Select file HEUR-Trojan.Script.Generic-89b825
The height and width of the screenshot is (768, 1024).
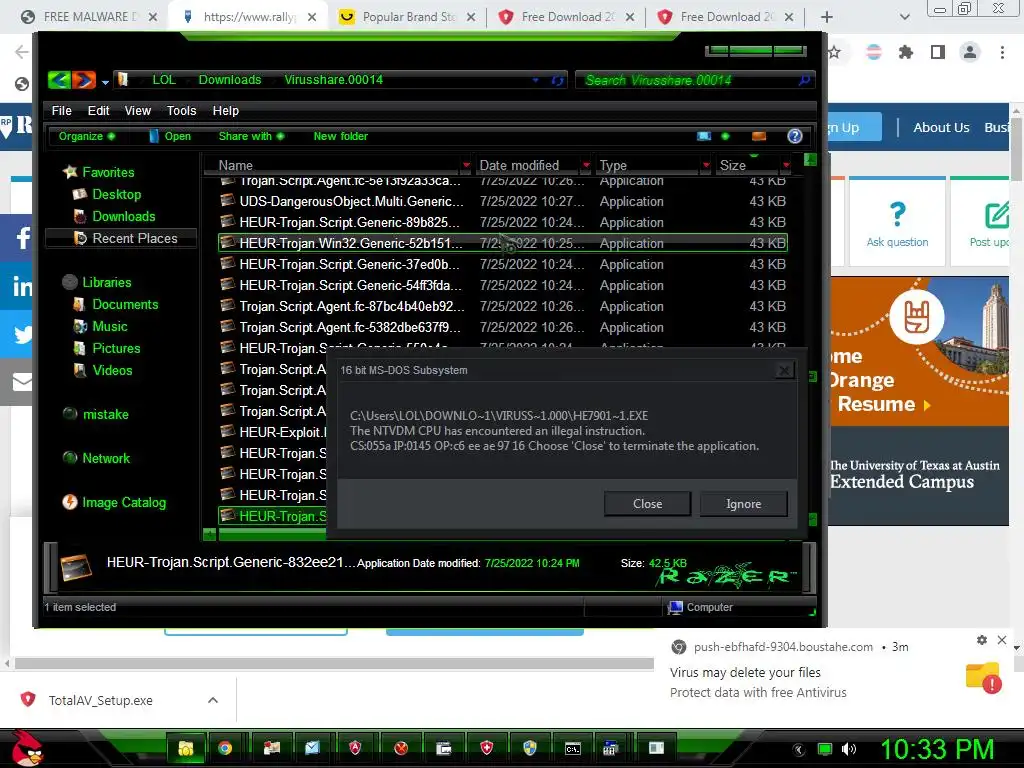[503, 222]
